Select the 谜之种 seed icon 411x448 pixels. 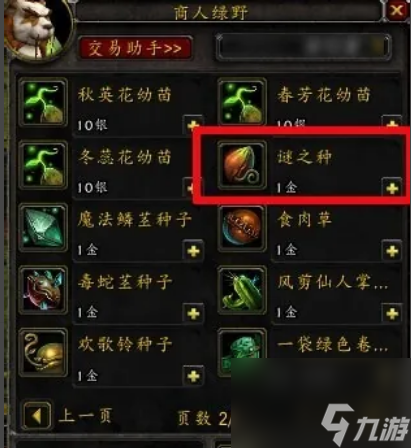tap(242, 165)
